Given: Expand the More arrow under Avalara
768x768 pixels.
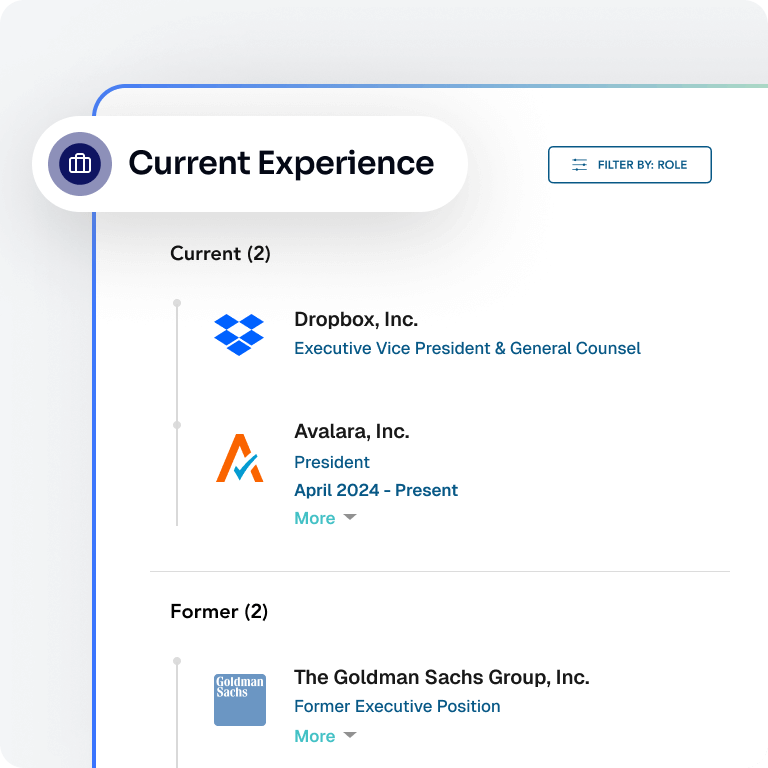Looking at the screenshot, I should [349, 518].
